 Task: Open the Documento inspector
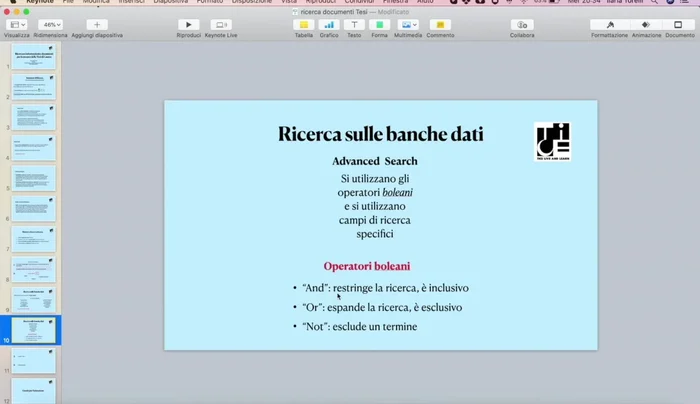(678, 25)
